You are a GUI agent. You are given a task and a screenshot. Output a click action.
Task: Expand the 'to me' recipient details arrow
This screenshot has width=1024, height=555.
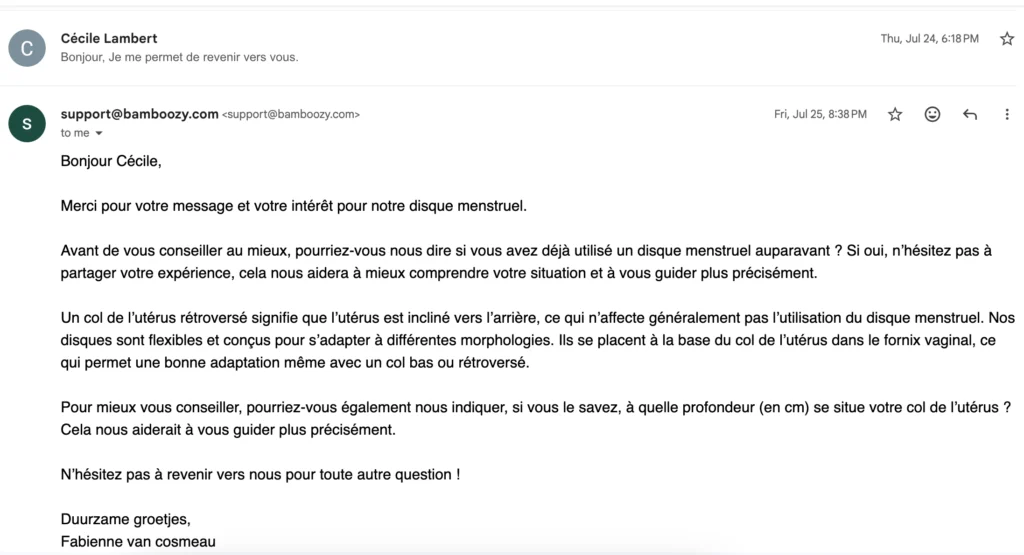(x=98, y=133)
